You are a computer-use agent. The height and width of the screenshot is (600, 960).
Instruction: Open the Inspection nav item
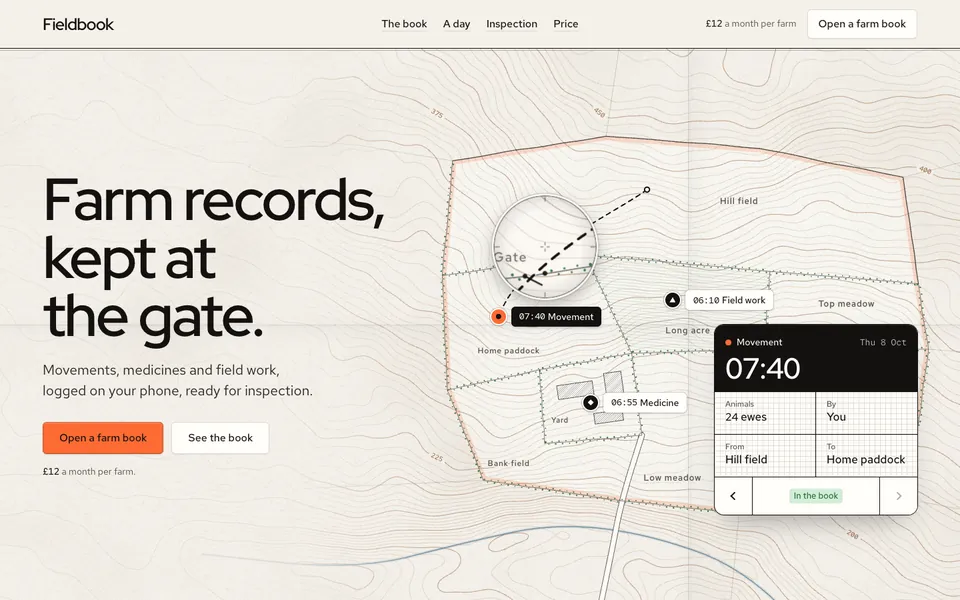pyautogui.click(x=512, y=24)
